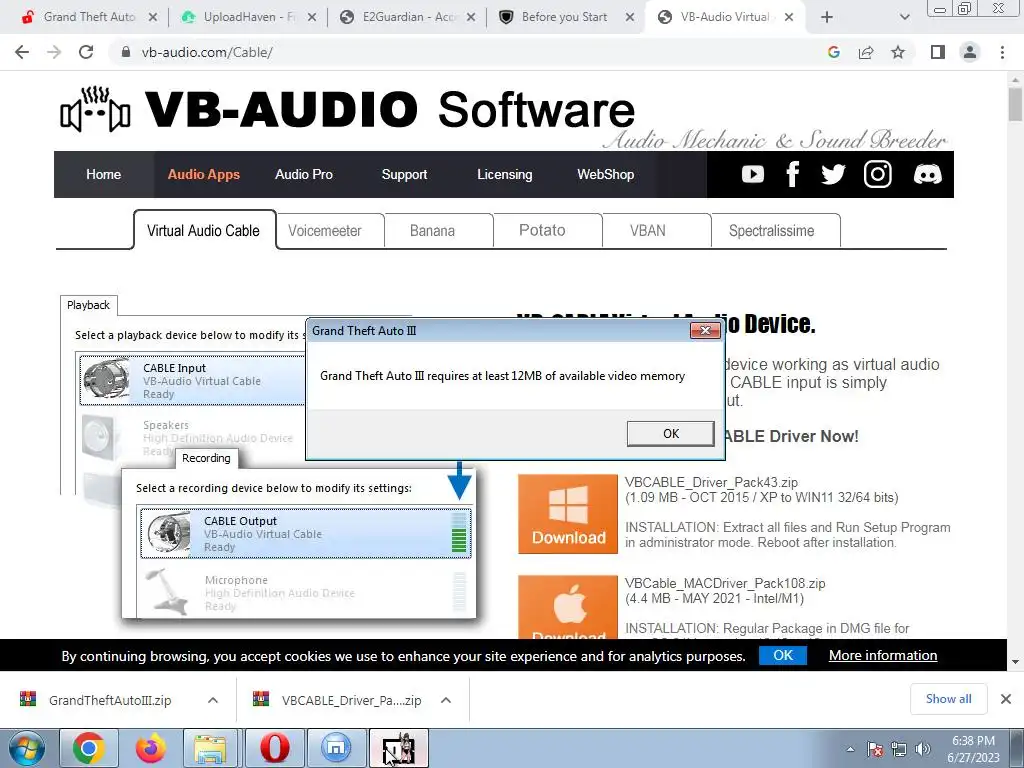Open the VB-Audio Facebook page icon
This screenshot has height=768, width=1024.
click(792, 174)
